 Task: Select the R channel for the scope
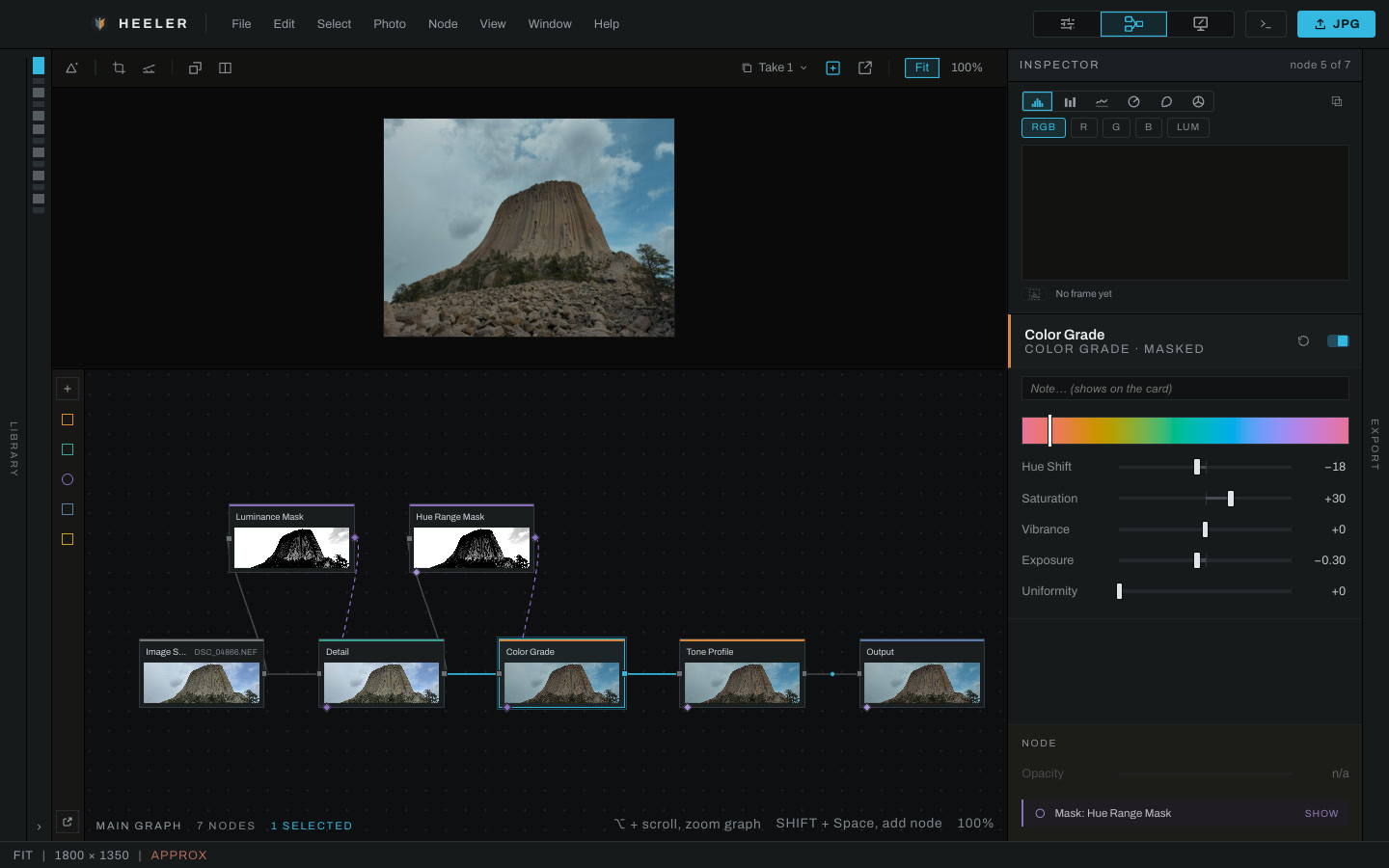point(1084,127)
